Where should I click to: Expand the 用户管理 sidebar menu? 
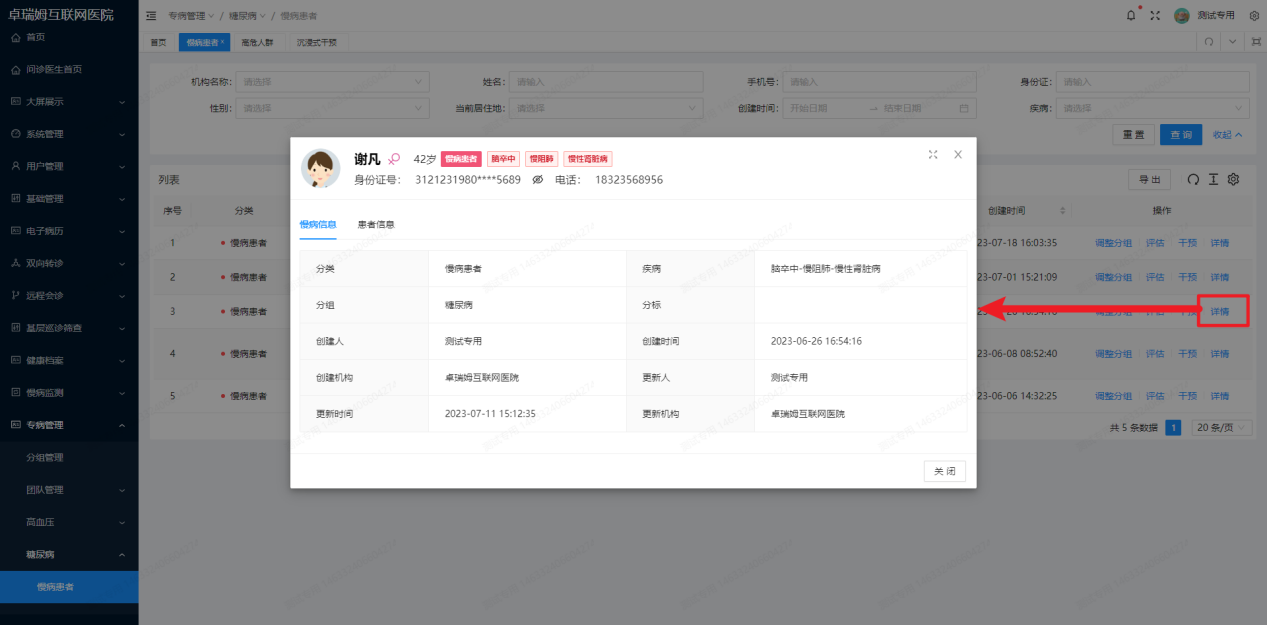point(69,166)
